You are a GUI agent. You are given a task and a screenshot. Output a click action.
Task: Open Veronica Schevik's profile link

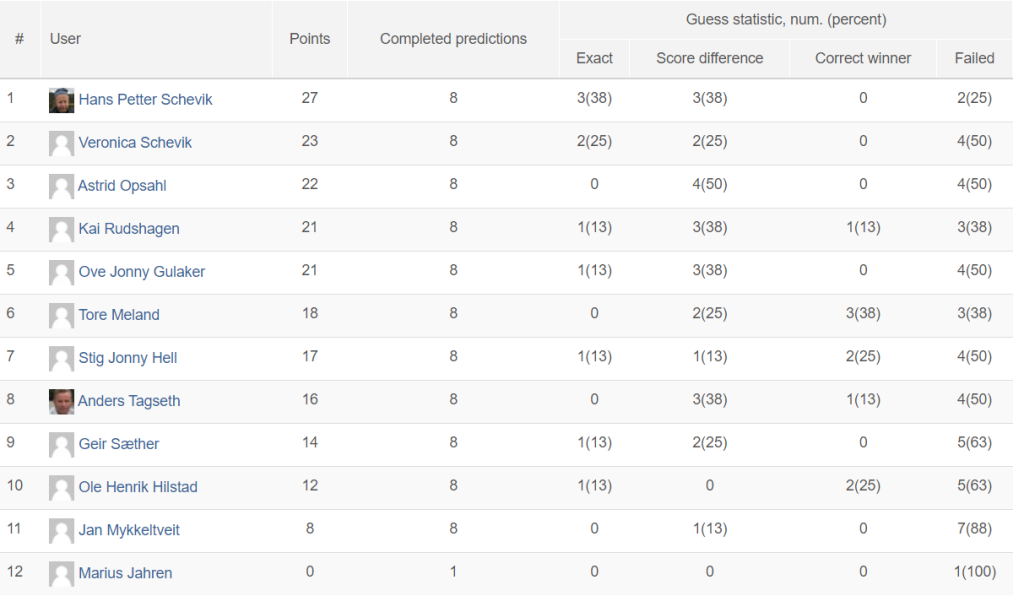[135, 143]
